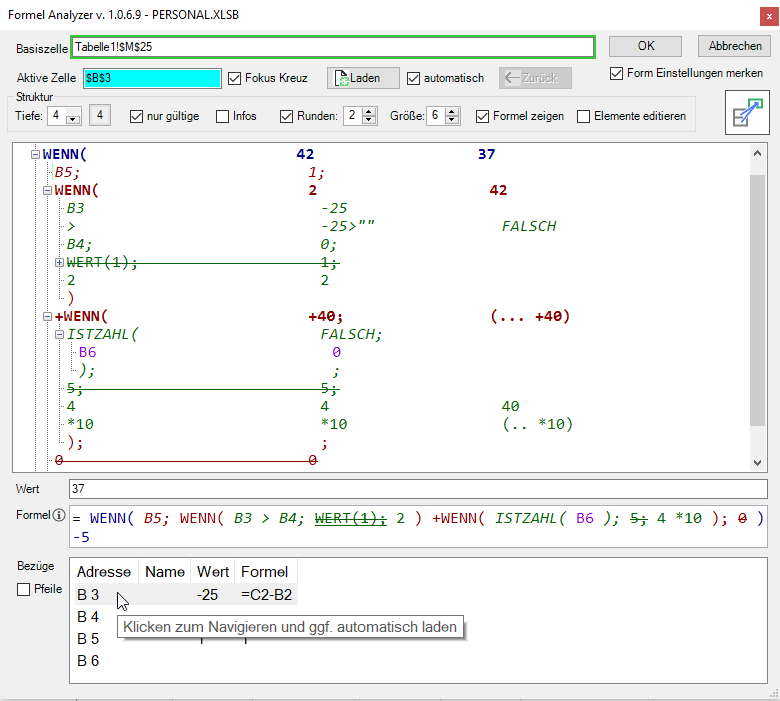Click the Formel info icon
This screenshot has width=780, height=701.
tap(59, 515)
